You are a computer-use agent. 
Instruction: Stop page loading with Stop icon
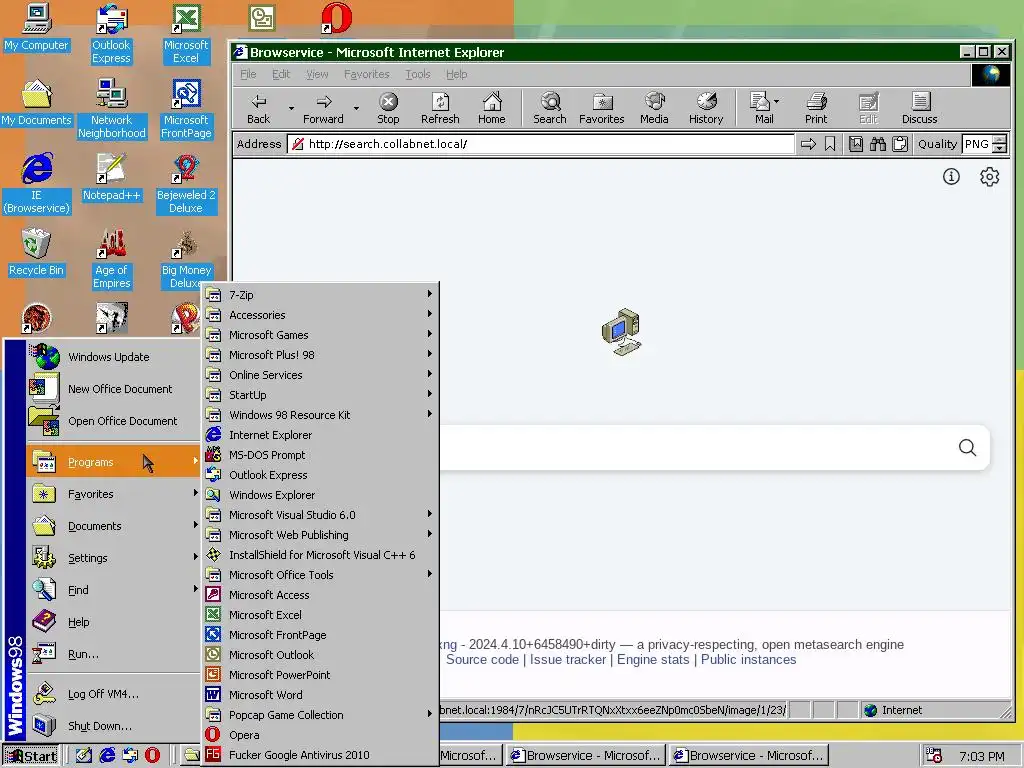[x=388, y=108]
